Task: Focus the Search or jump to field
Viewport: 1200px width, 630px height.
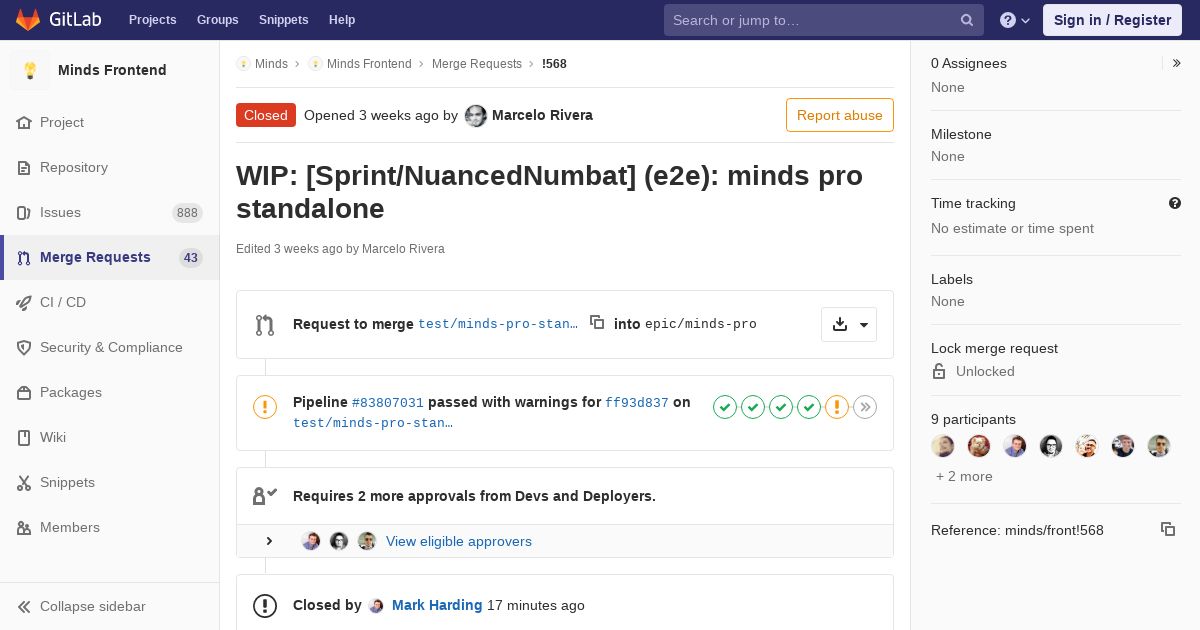Action: (810, 20)
